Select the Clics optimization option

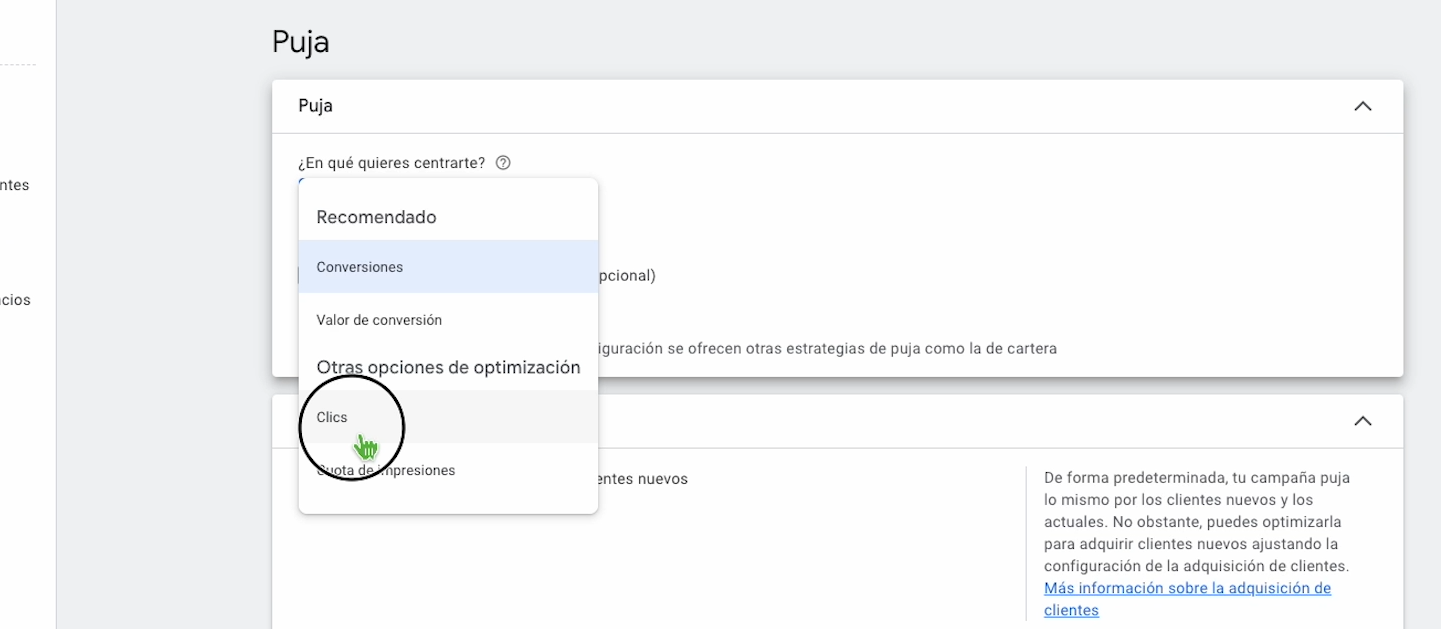pos(332,417)
